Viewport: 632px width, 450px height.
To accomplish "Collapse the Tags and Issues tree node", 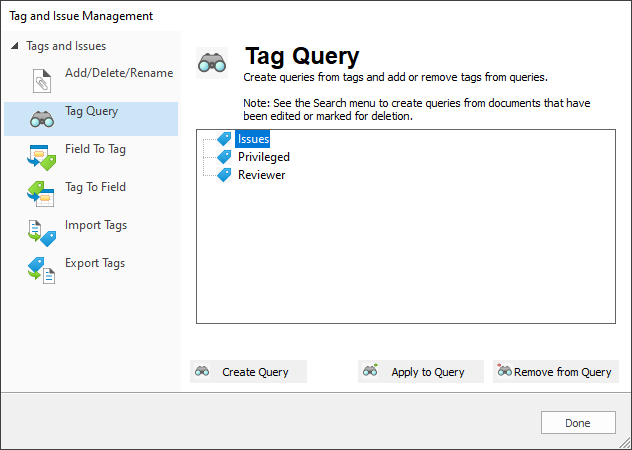I will point(15,46).
